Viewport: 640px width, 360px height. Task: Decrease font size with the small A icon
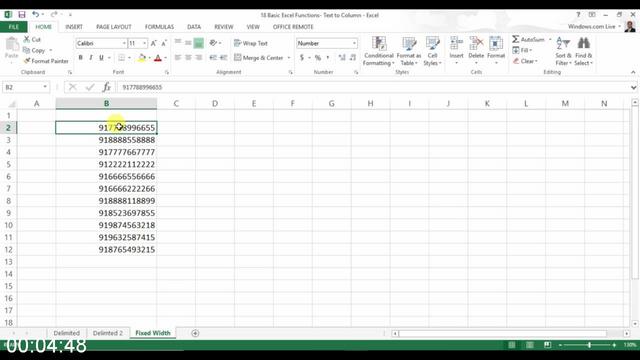164,43
